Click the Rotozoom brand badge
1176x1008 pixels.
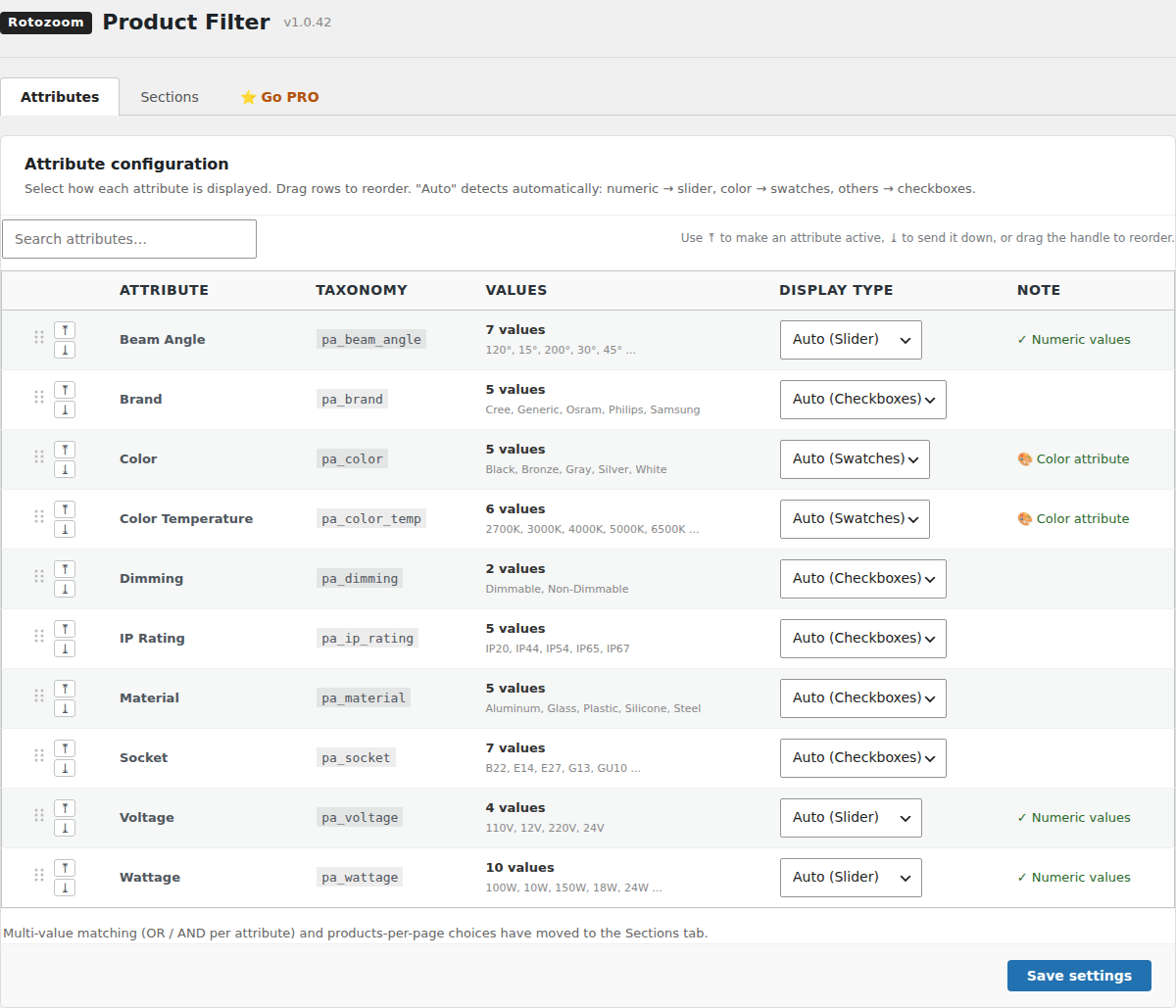(x=46, y=23)
